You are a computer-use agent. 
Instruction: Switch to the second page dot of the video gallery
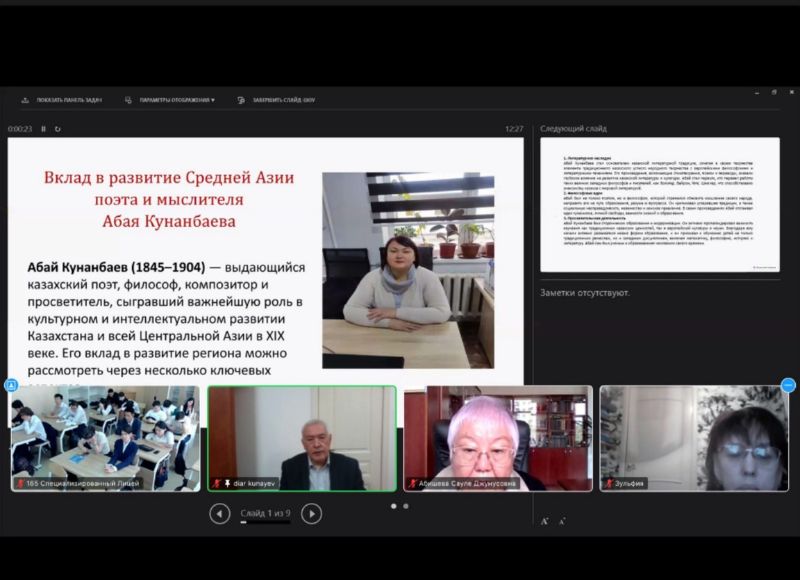[406, 506]
